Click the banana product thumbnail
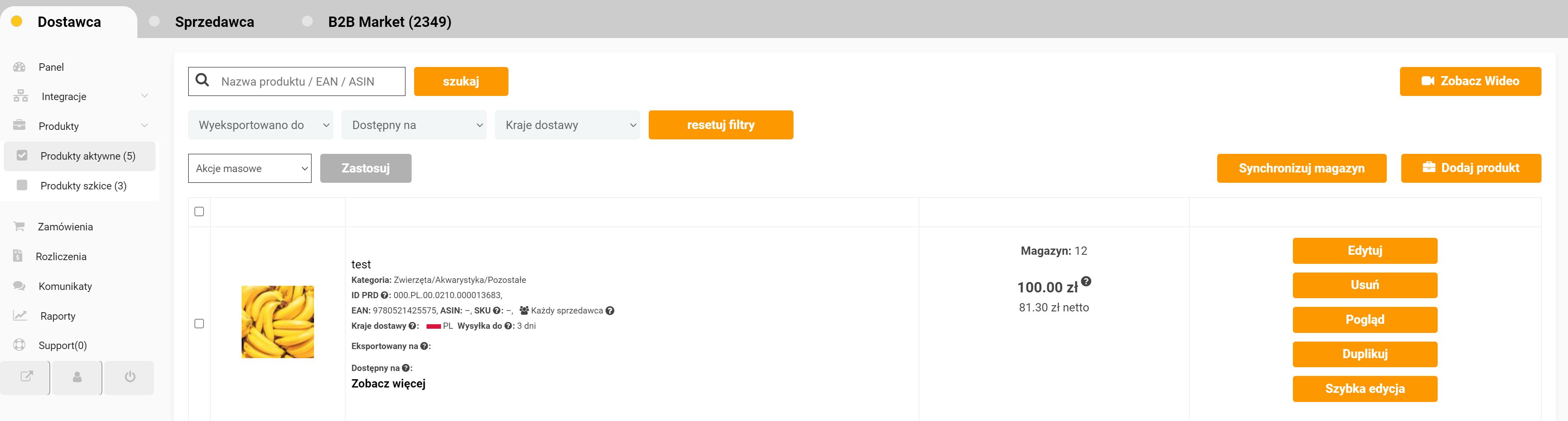 [278, 322]
